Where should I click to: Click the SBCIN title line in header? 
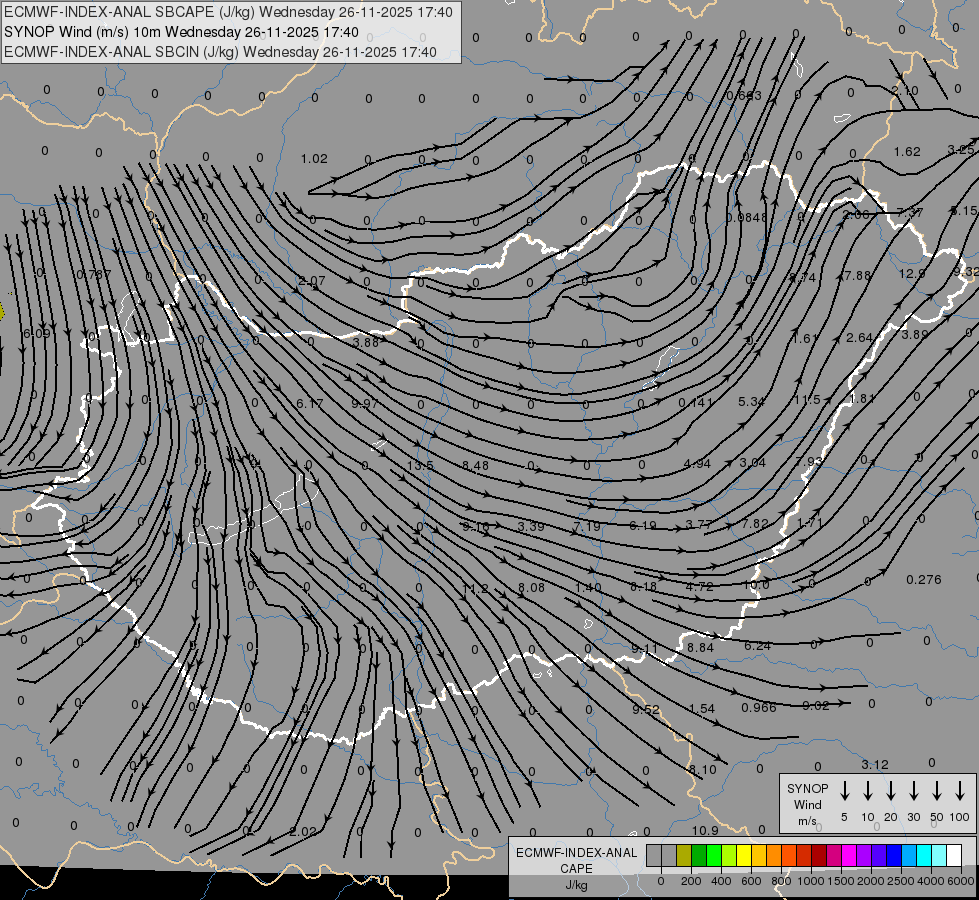click(220, 52)
